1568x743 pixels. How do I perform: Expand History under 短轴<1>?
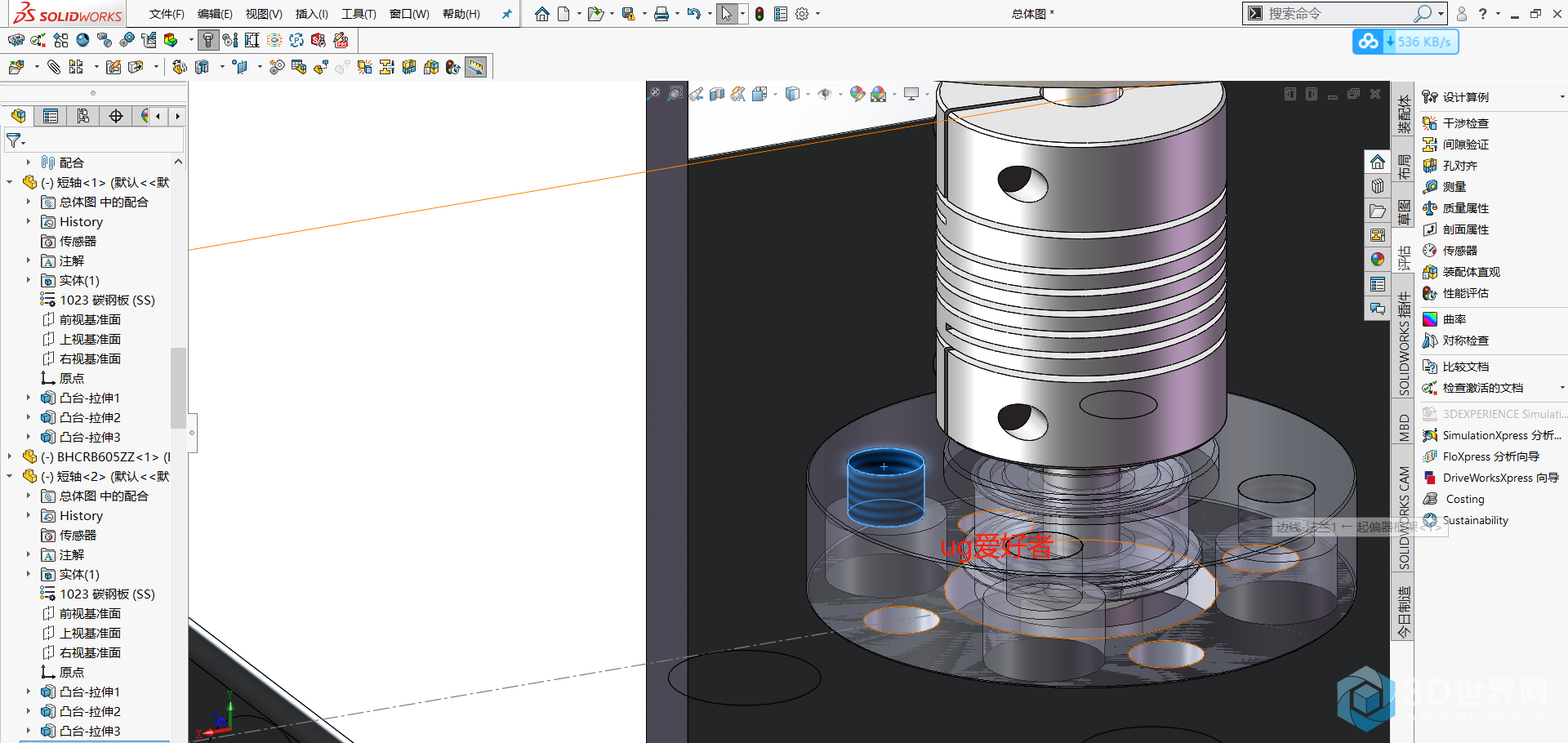pyautogui.click(x=28, y=221)
